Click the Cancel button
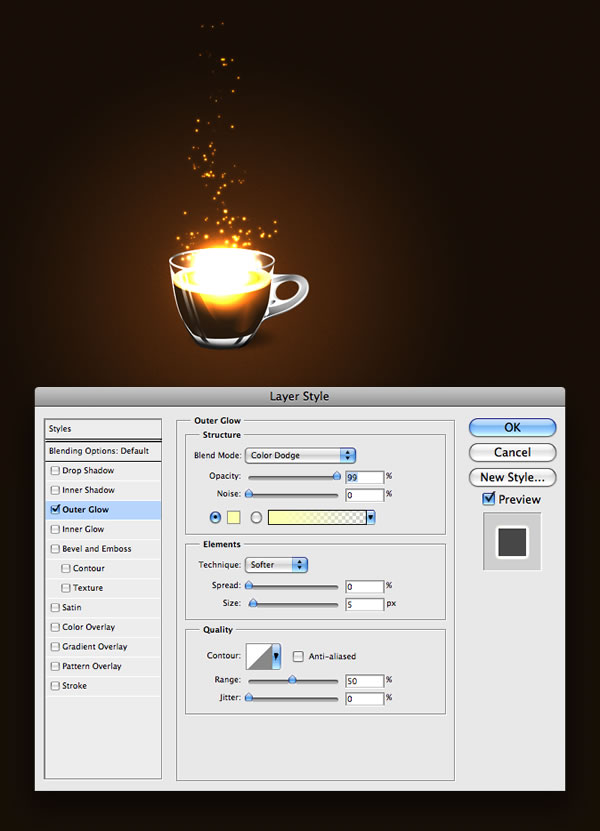The image size is (600, 831). (512, 453)
